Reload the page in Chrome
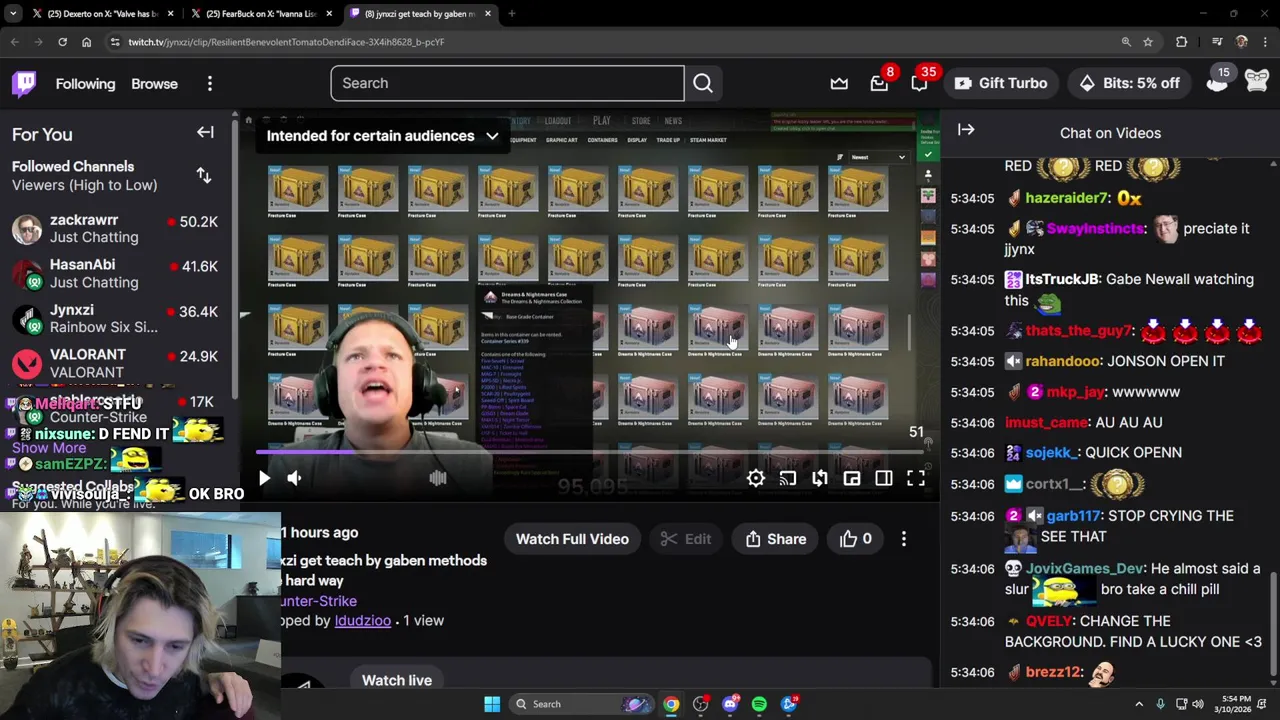The image size is (1280, 720). pos(62,42)
